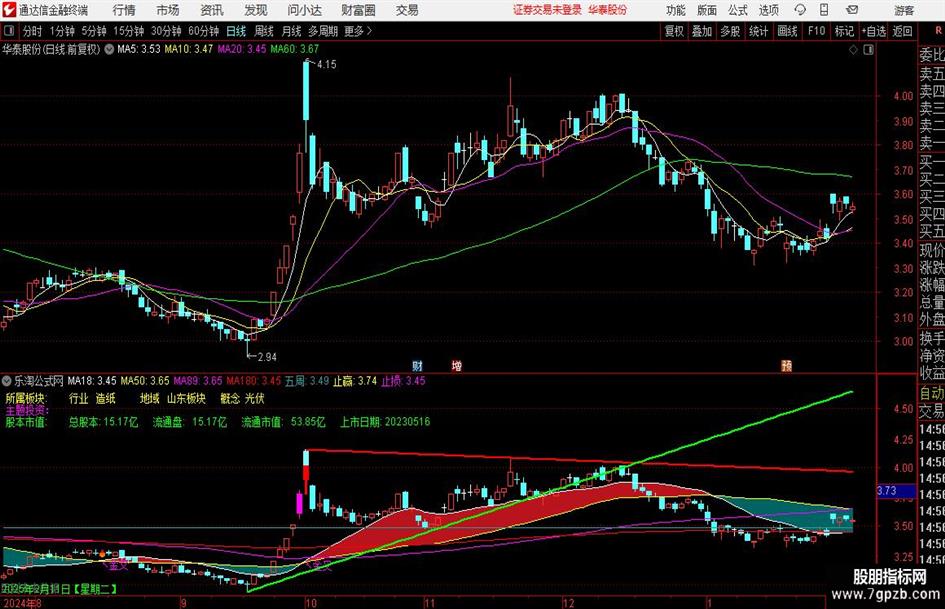This screenshot has width=945, height=609.
Task: Select the 月线 monthly period
Action: (x=291, y=31)
